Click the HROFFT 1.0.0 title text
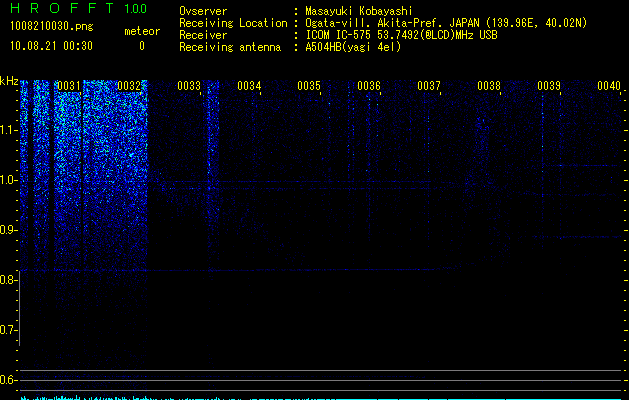629x400 pixels. [78, 8]
